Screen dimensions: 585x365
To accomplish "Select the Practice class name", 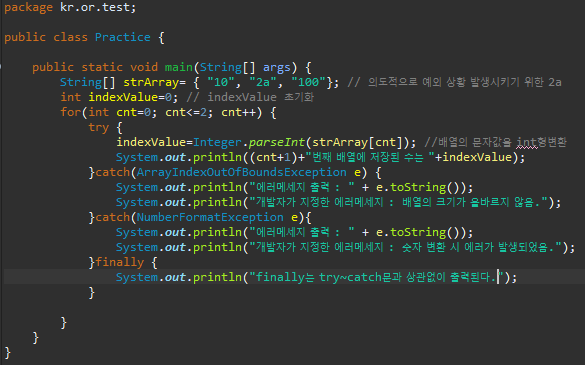I will coord(123,37).
